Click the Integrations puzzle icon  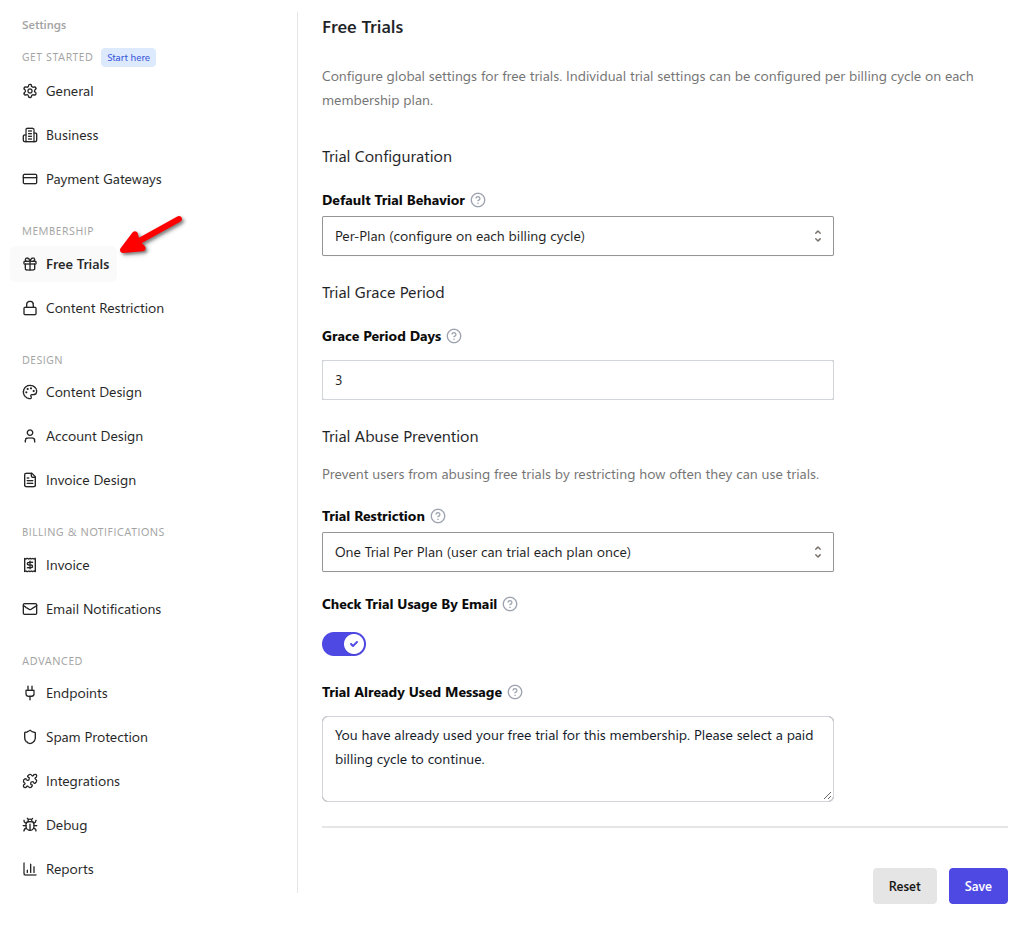tap(30, 781)
